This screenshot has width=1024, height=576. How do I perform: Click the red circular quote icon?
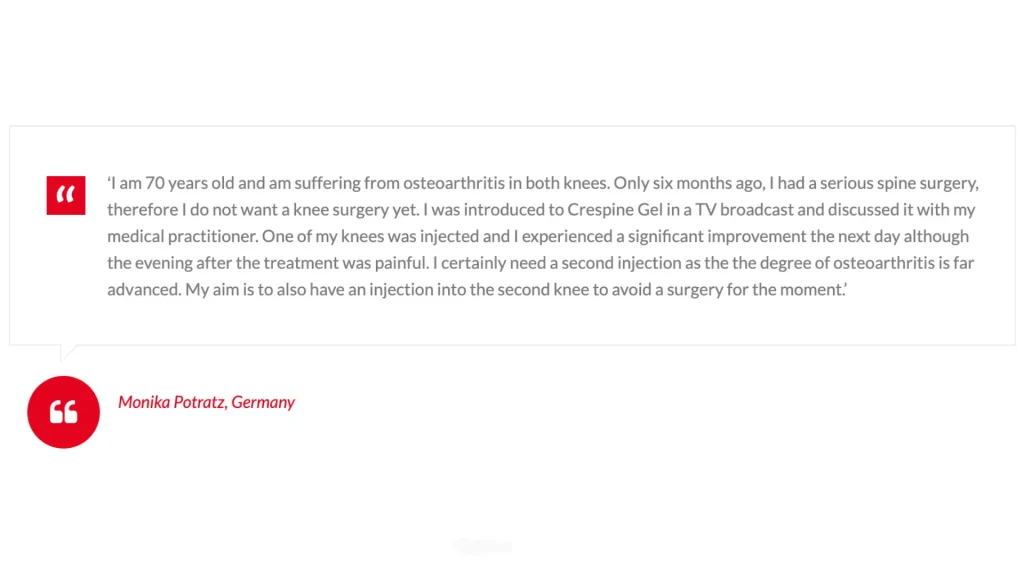point(63,412)
